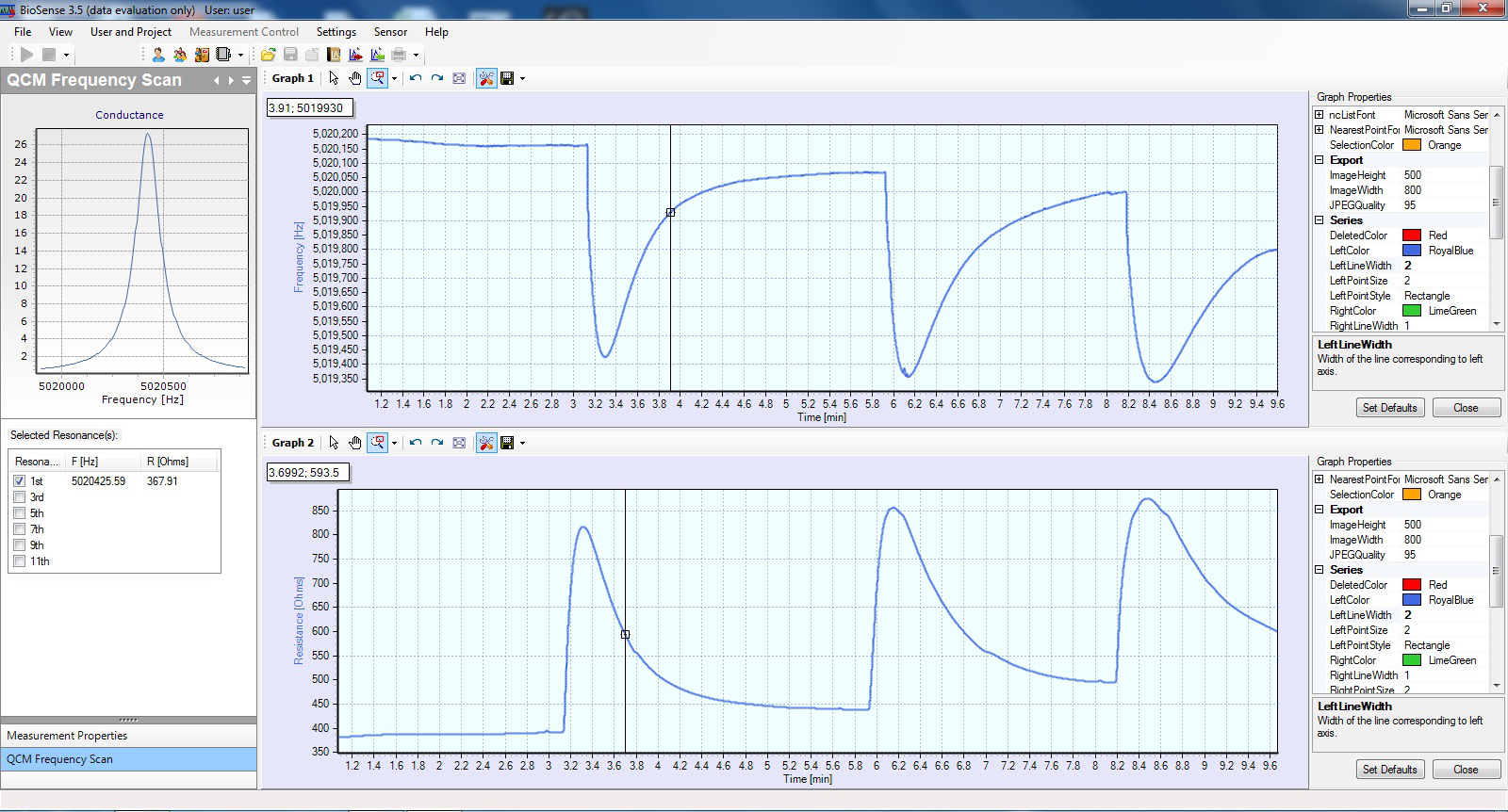Click the zoom tool in Graph 2 toolbar
The width and height of the screenshot is (1508, 812).
(377, 443)
